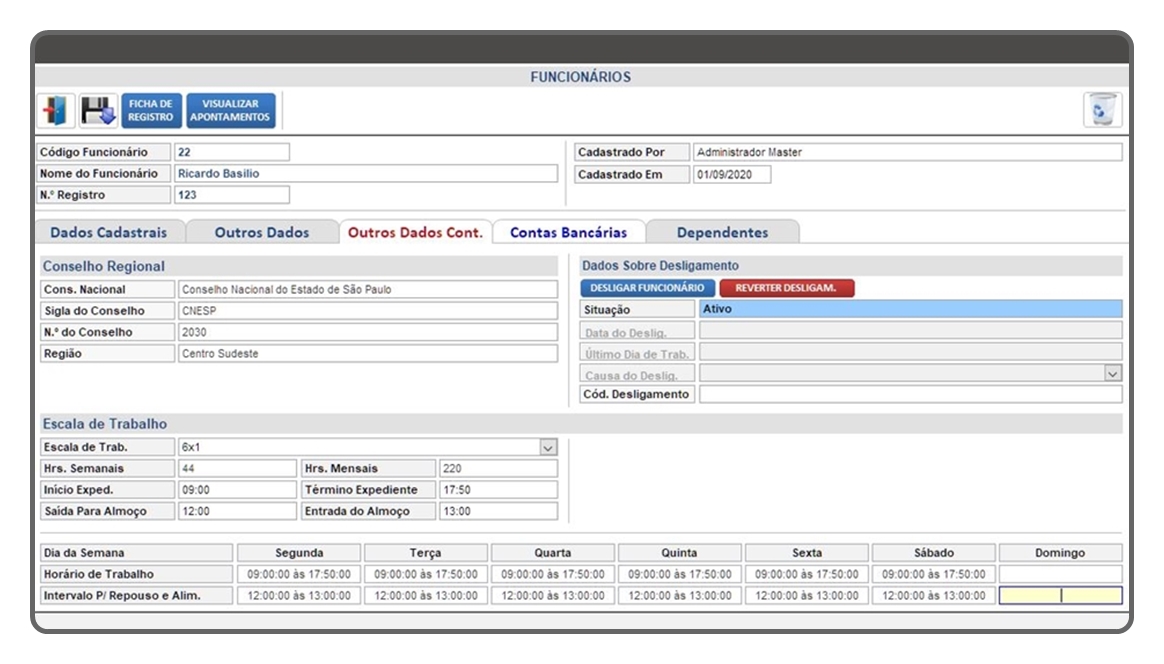The image size is (1164, 664).
Task: Click Sábado Intervalo P/ Repouso cell
Action: [934, 596]
